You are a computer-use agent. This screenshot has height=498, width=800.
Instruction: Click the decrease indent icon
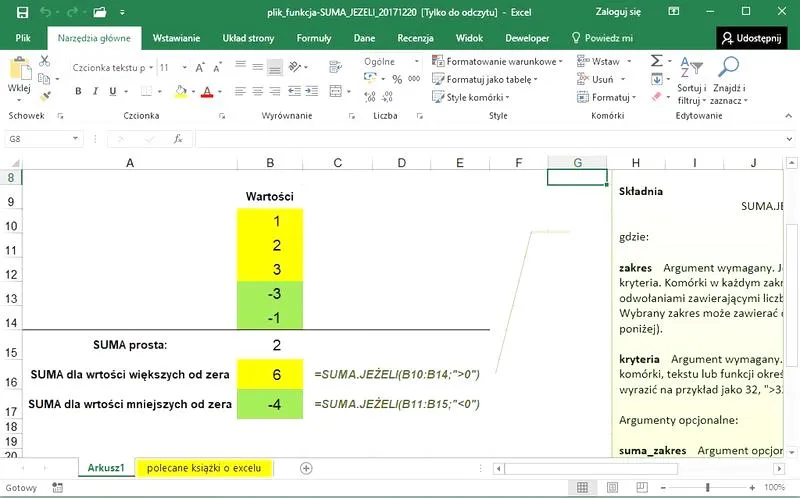pos(294,91)
